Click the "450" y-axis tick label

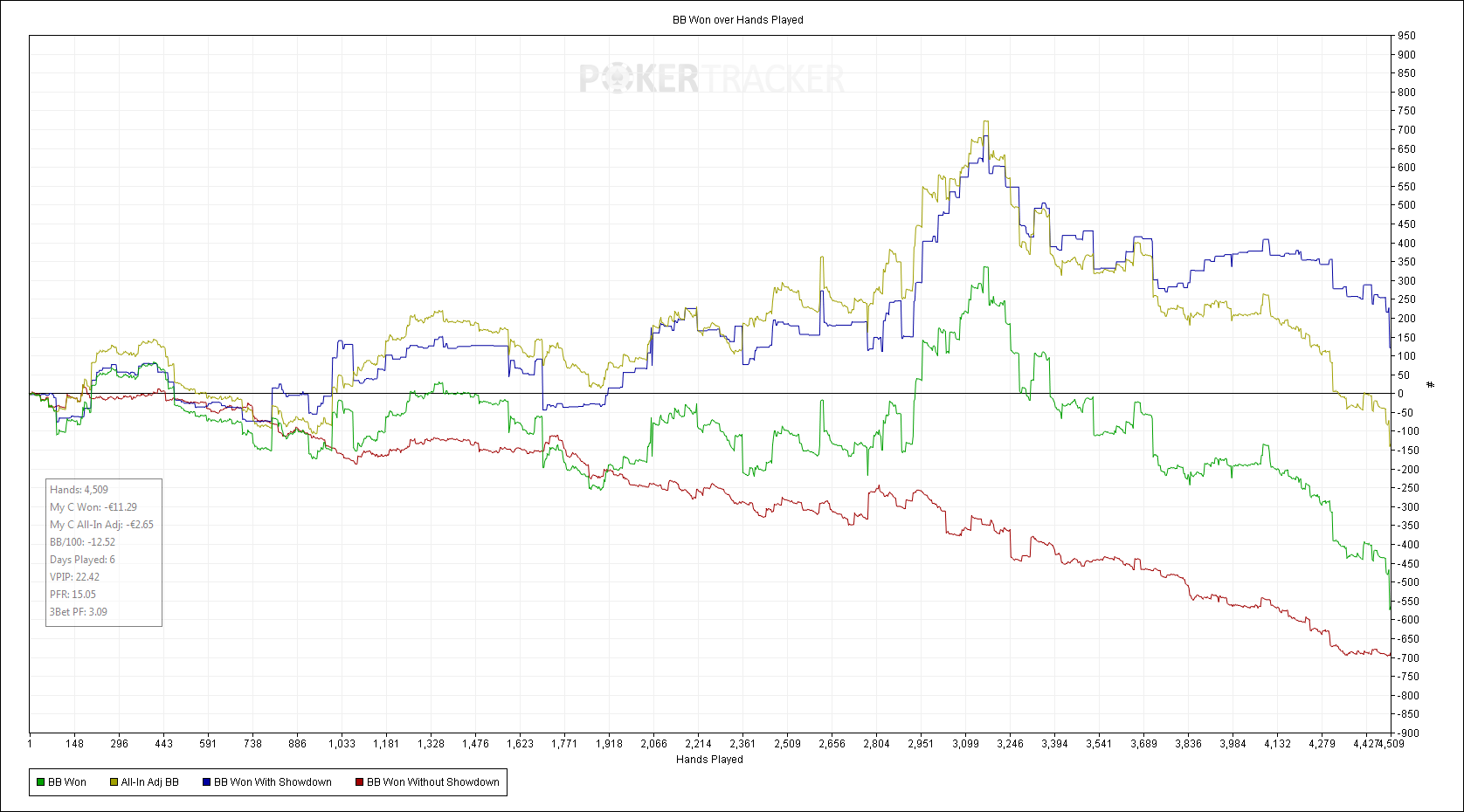click(1406, 224)
